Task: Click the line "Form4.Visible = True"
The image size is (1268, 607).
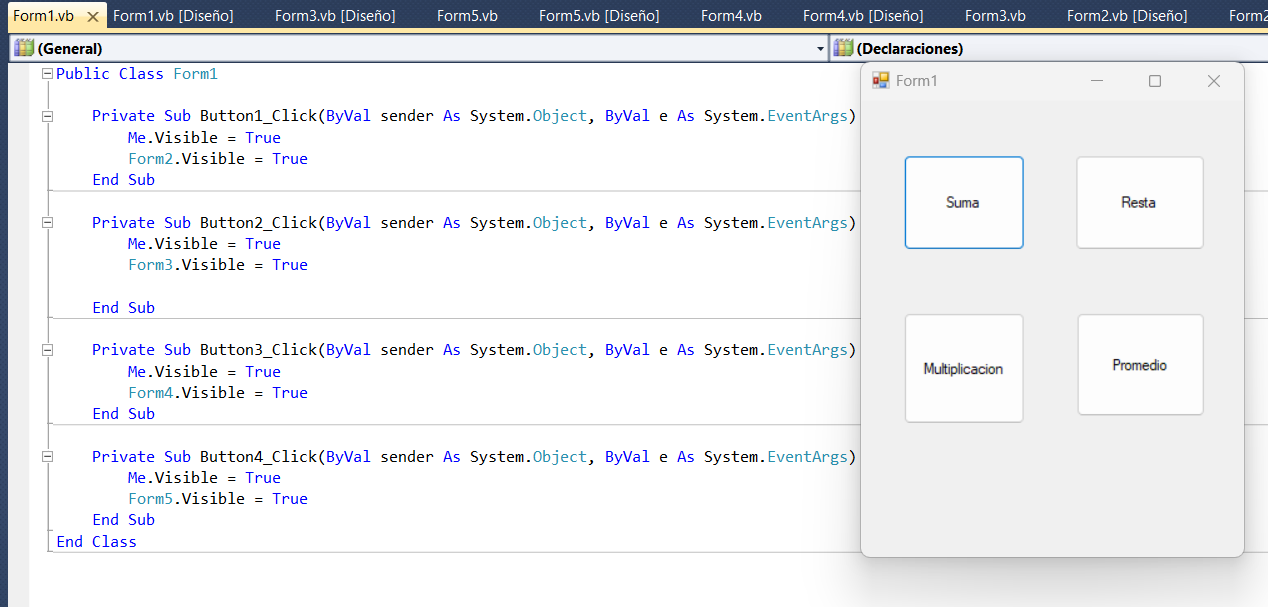Action: (218, 393)
